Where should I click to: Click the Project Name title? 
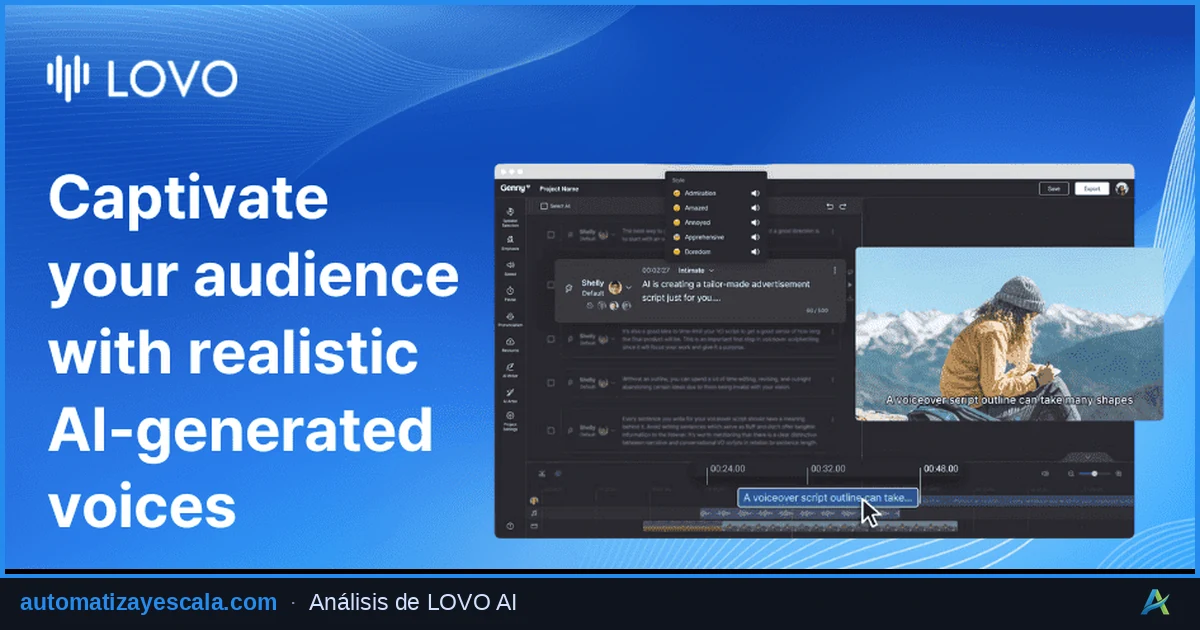click(x=559, y=188)
